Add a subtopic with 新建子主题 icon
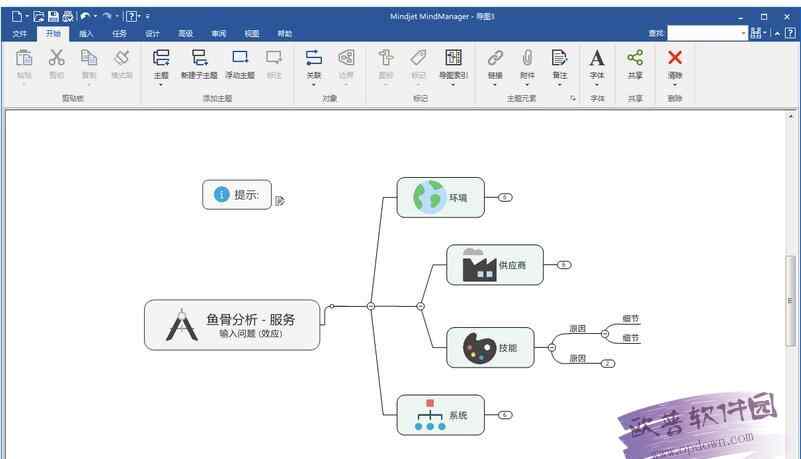The height and width of the screenshot is (459, 801). [x=199, y=58]
